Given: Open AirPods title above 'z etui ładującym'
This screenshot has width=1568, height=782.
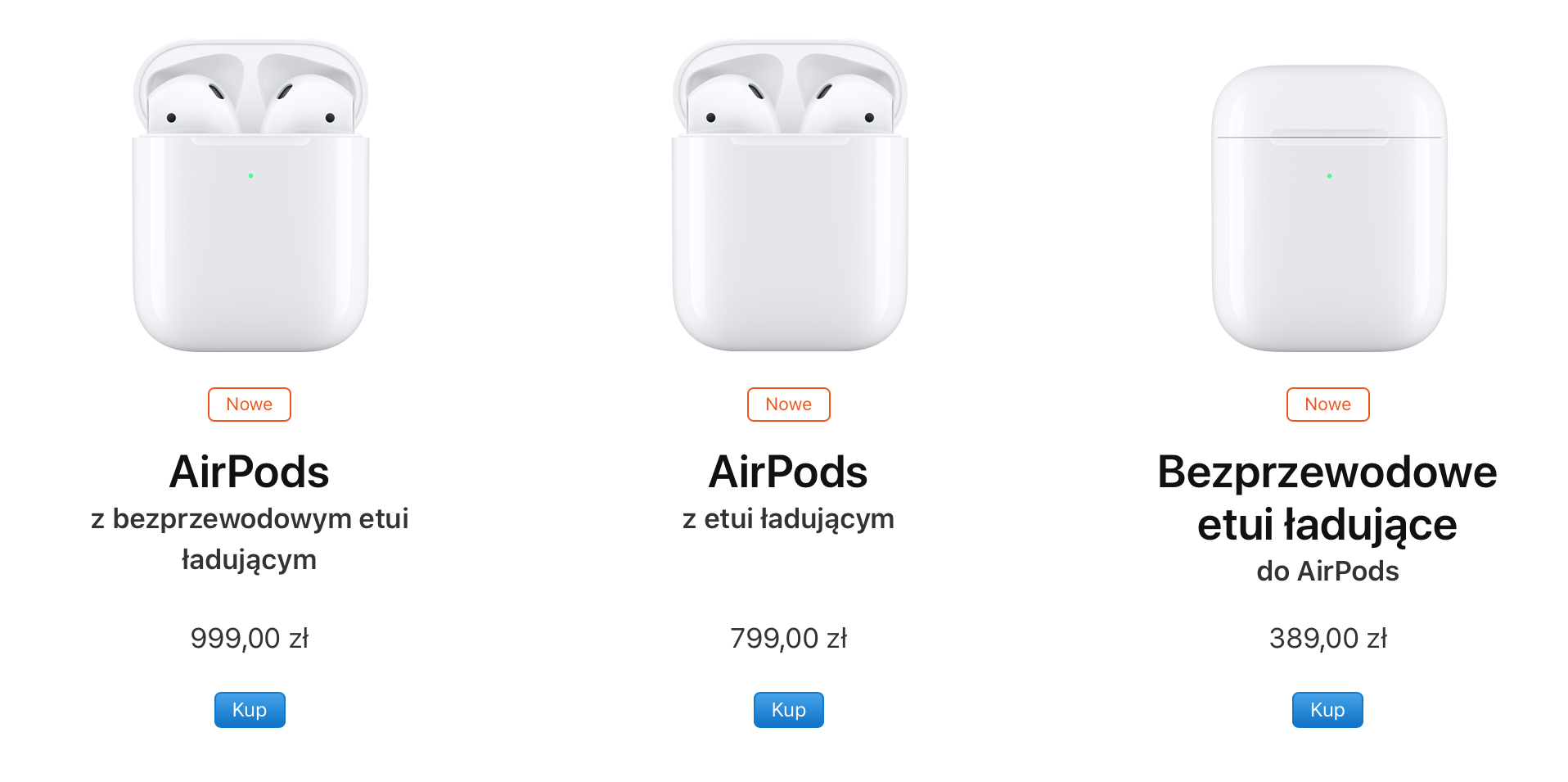Looking at the screenshot, I should pyautogui.click(x=789, y=472).
